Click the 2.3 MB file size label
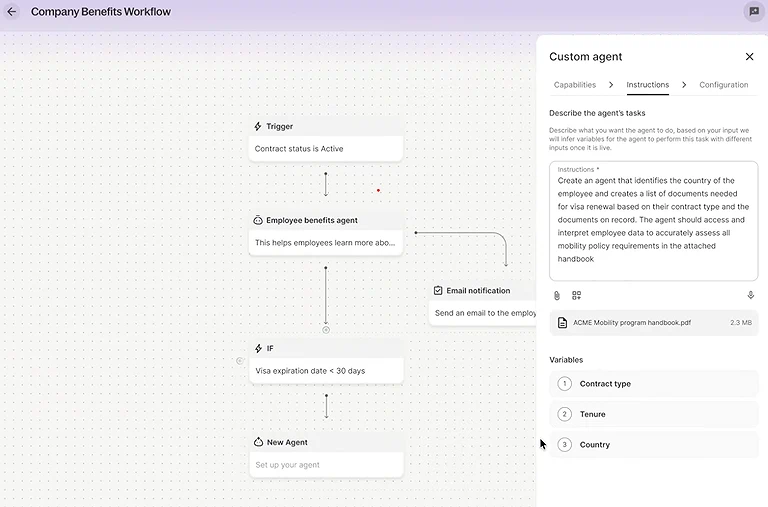768x507 pixels. pyautogui.click(x=741, y=323)
